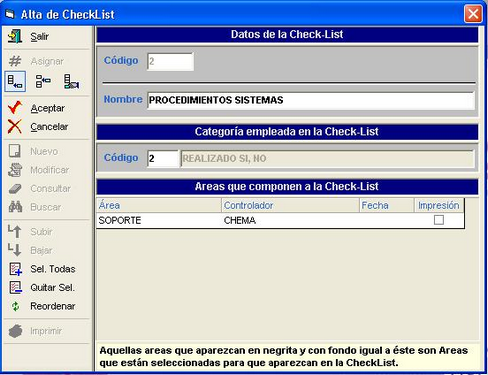Select the first tree view mode icon
This screenshot has height=375, width=488.
[x=15, y=81]
